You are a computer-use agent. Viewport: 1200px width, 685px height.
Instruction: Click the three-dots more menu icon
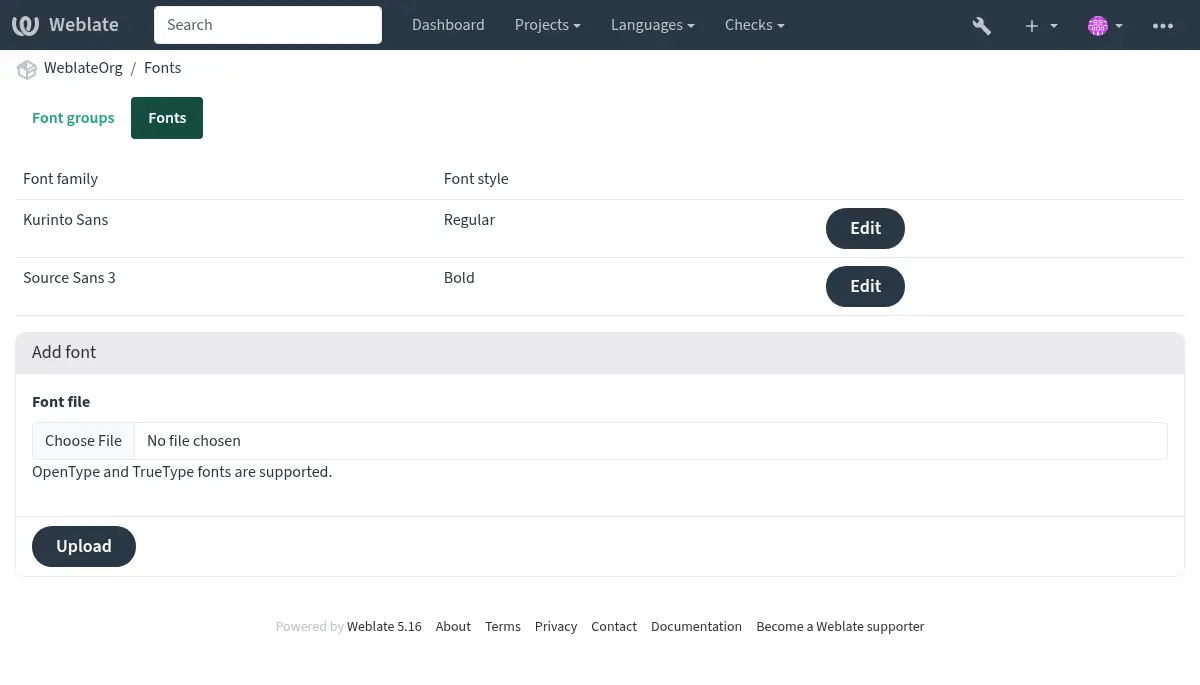[1162, 25]
